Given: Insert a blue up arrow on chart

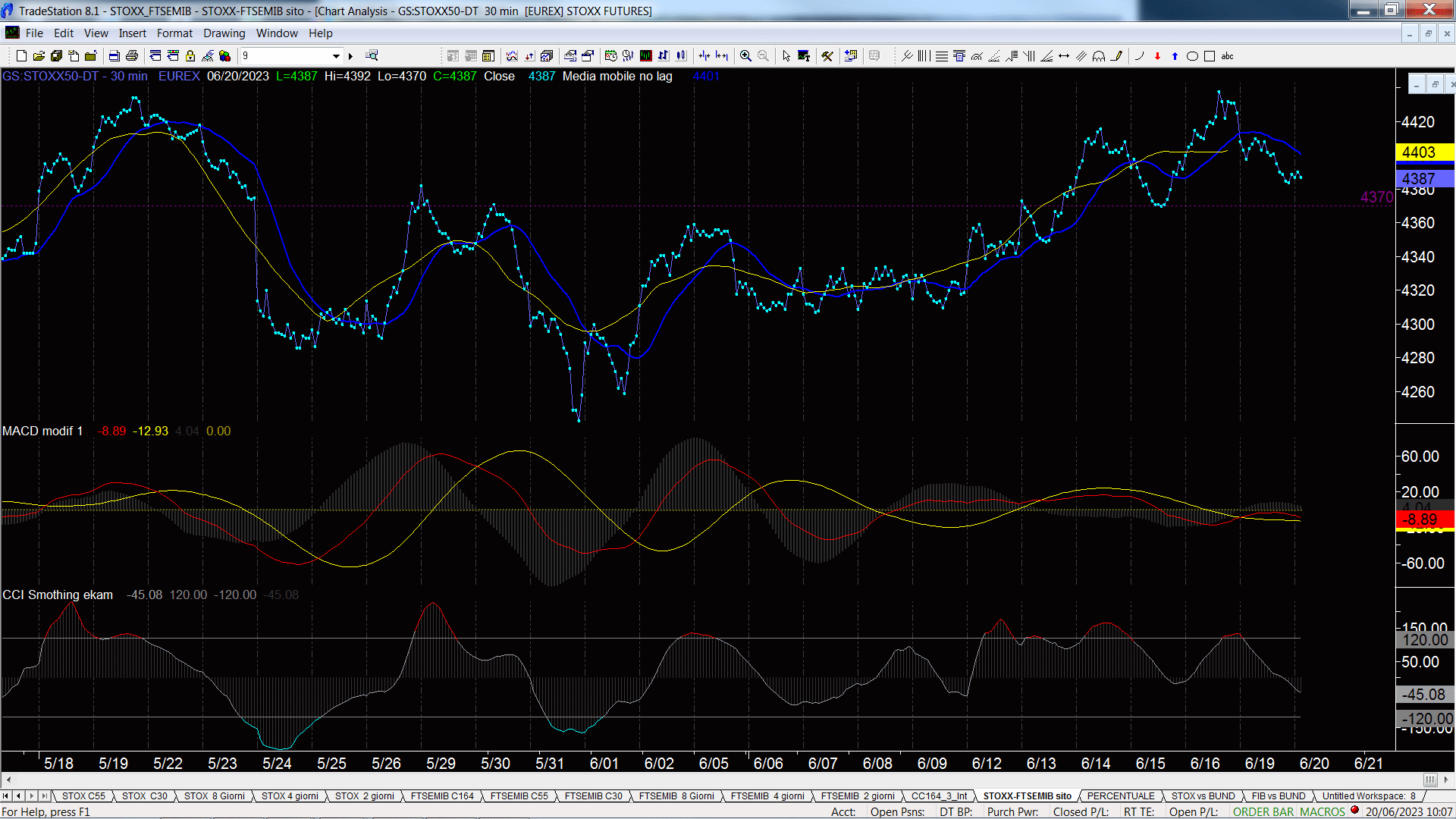Looking at the screenshot, I should pyautogui.click(x=1175, y=56).
